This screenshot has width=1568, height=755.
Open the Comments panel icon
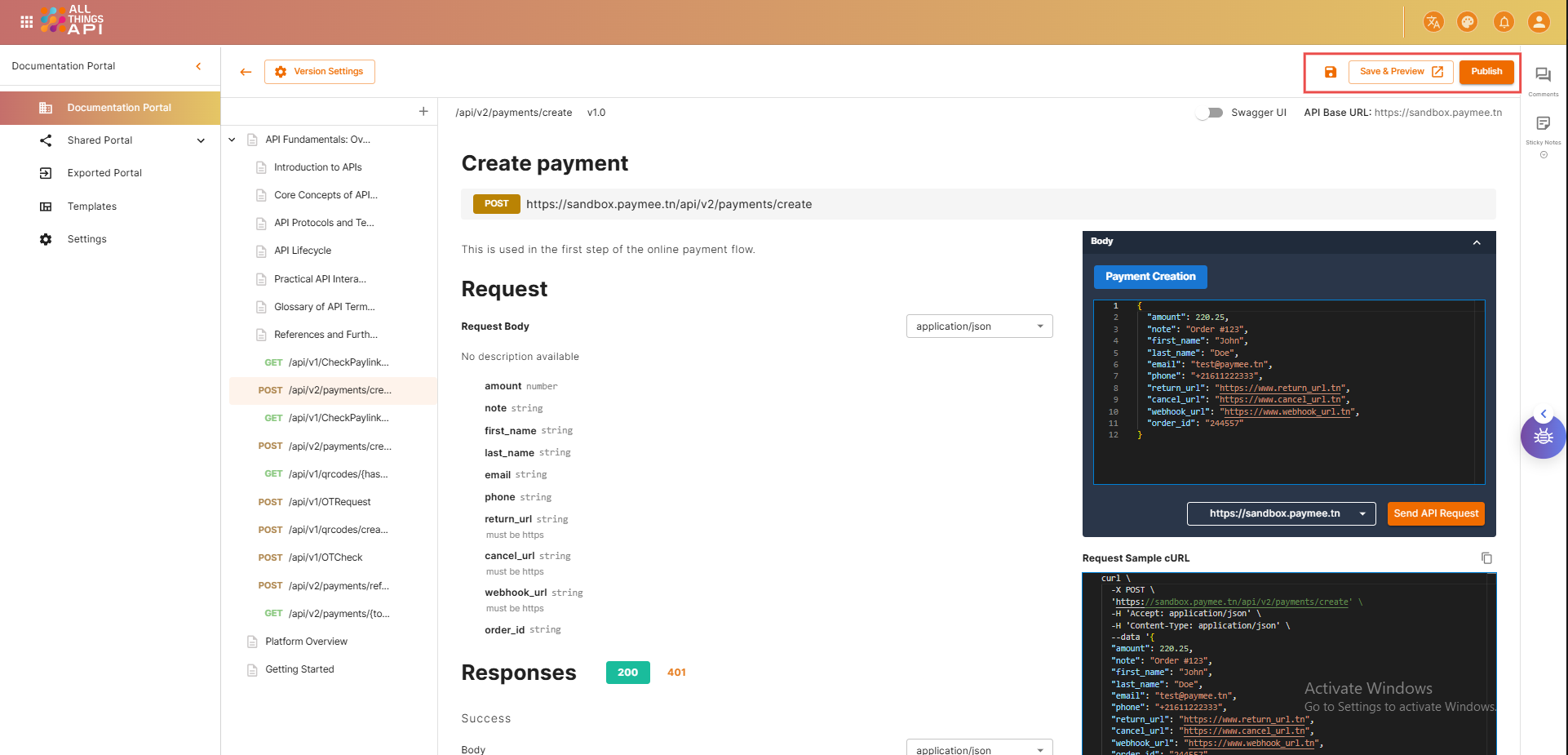coord(1543,75)
